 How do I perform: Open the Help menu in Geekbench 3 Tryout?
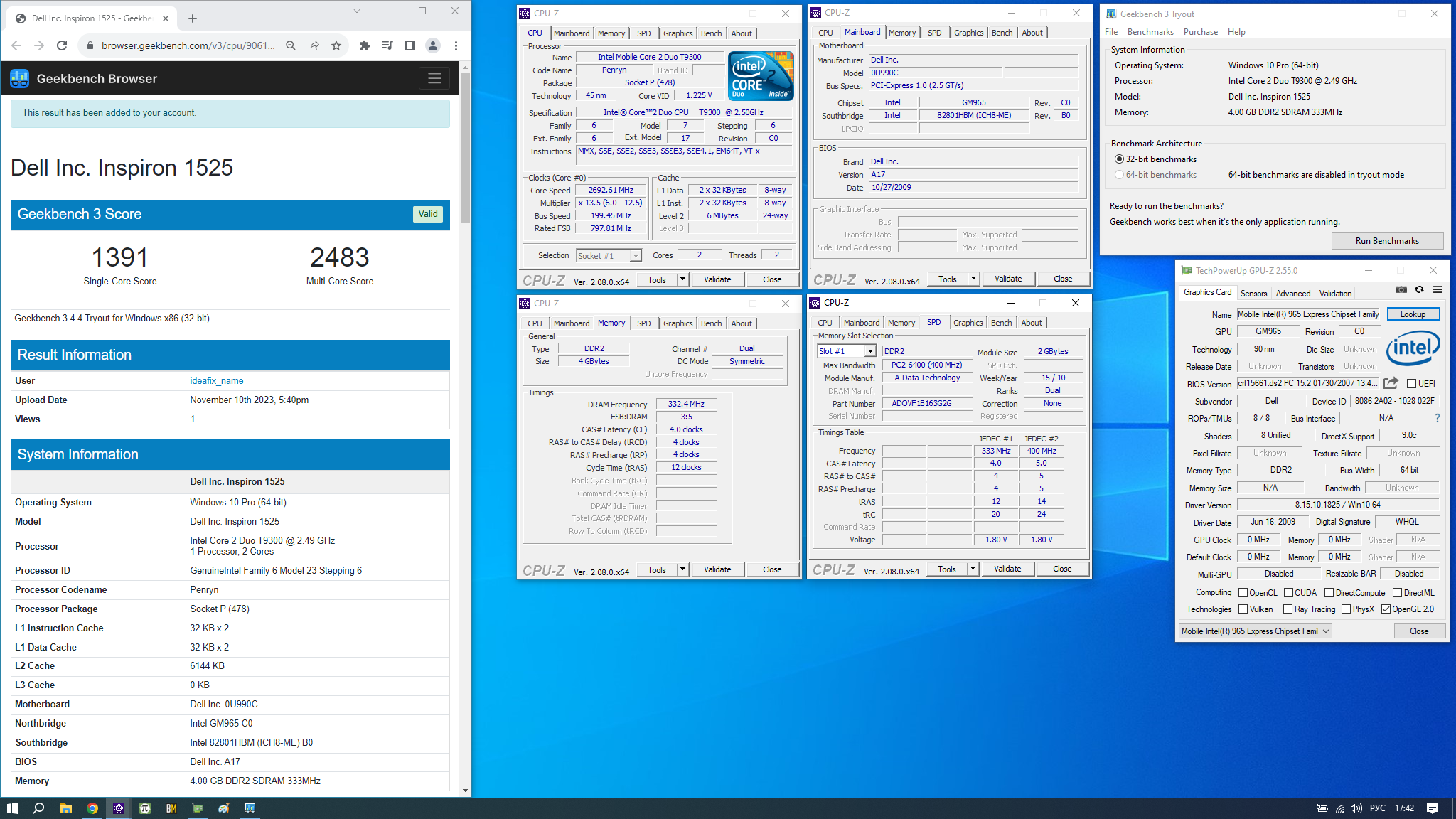click(x=1236, y=32)
